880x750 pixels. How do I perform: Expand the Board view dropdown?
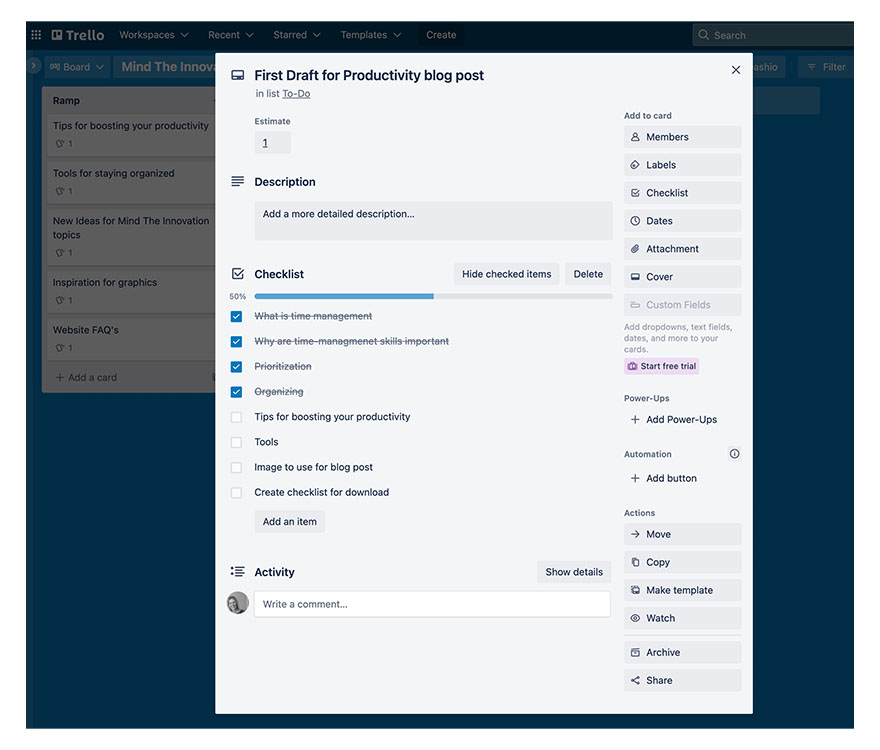pyautogui.click(x=76, y=67)
